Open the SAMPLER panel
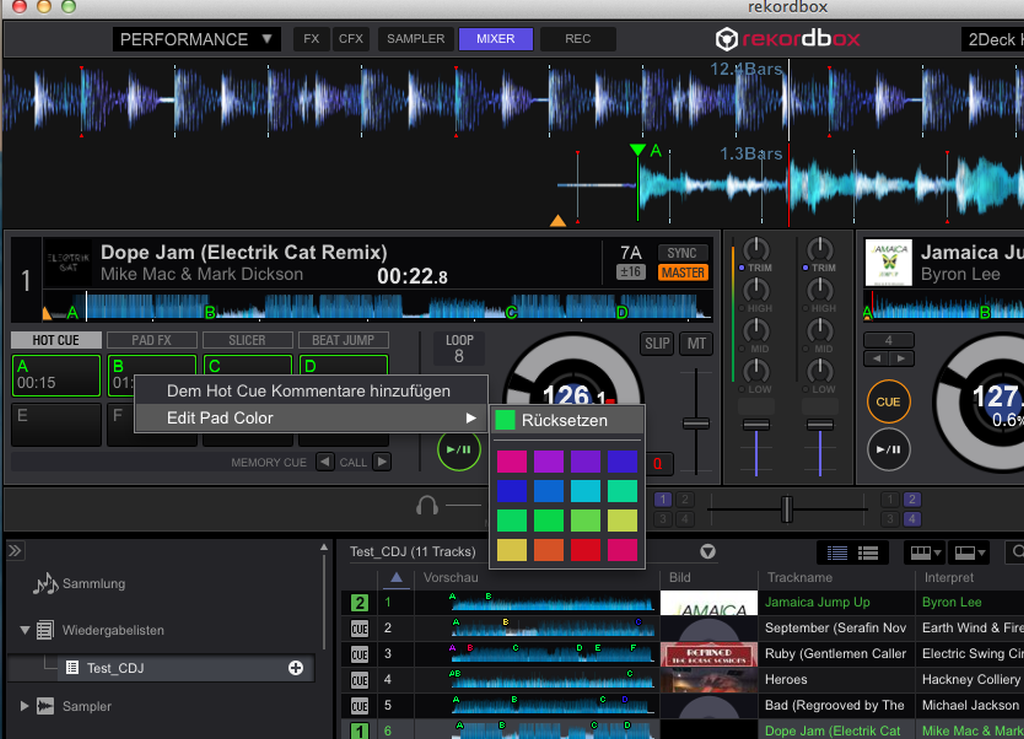This screenshot has height=739, width=1024. click(x=414, y=39)
